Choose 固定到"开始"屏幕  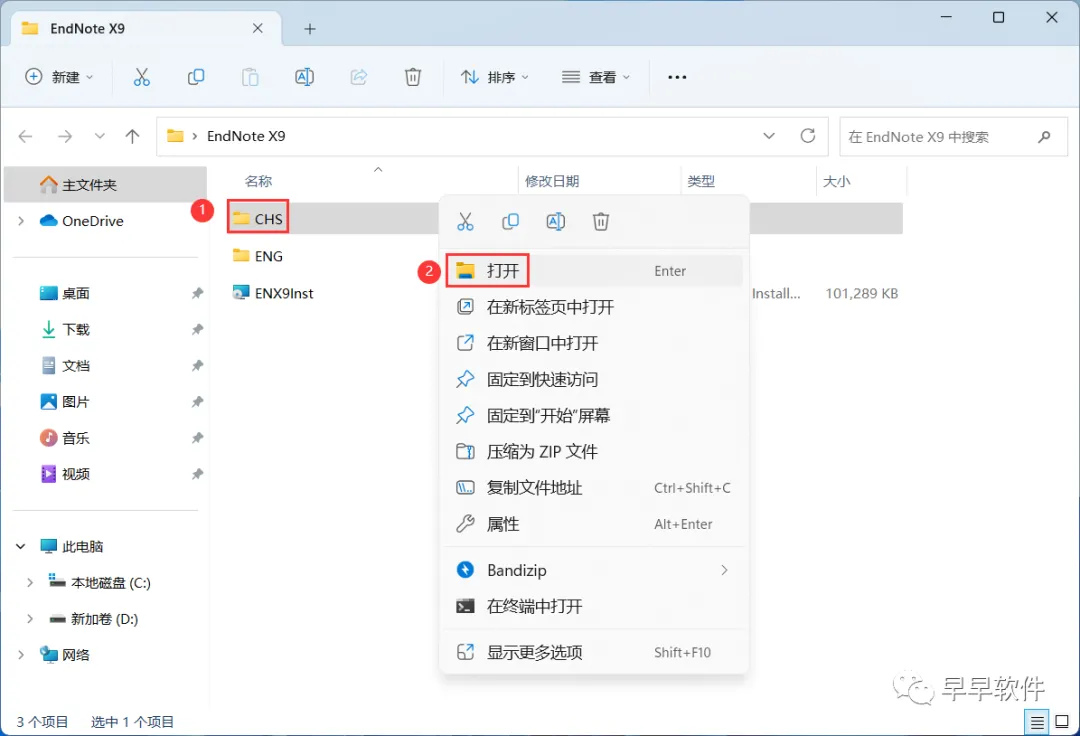click(x=594, y=415)
